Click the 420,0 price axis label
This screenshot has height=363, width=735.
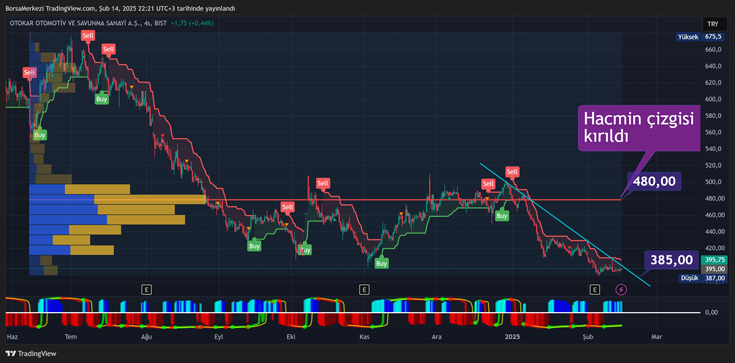[x=712, y=248]
